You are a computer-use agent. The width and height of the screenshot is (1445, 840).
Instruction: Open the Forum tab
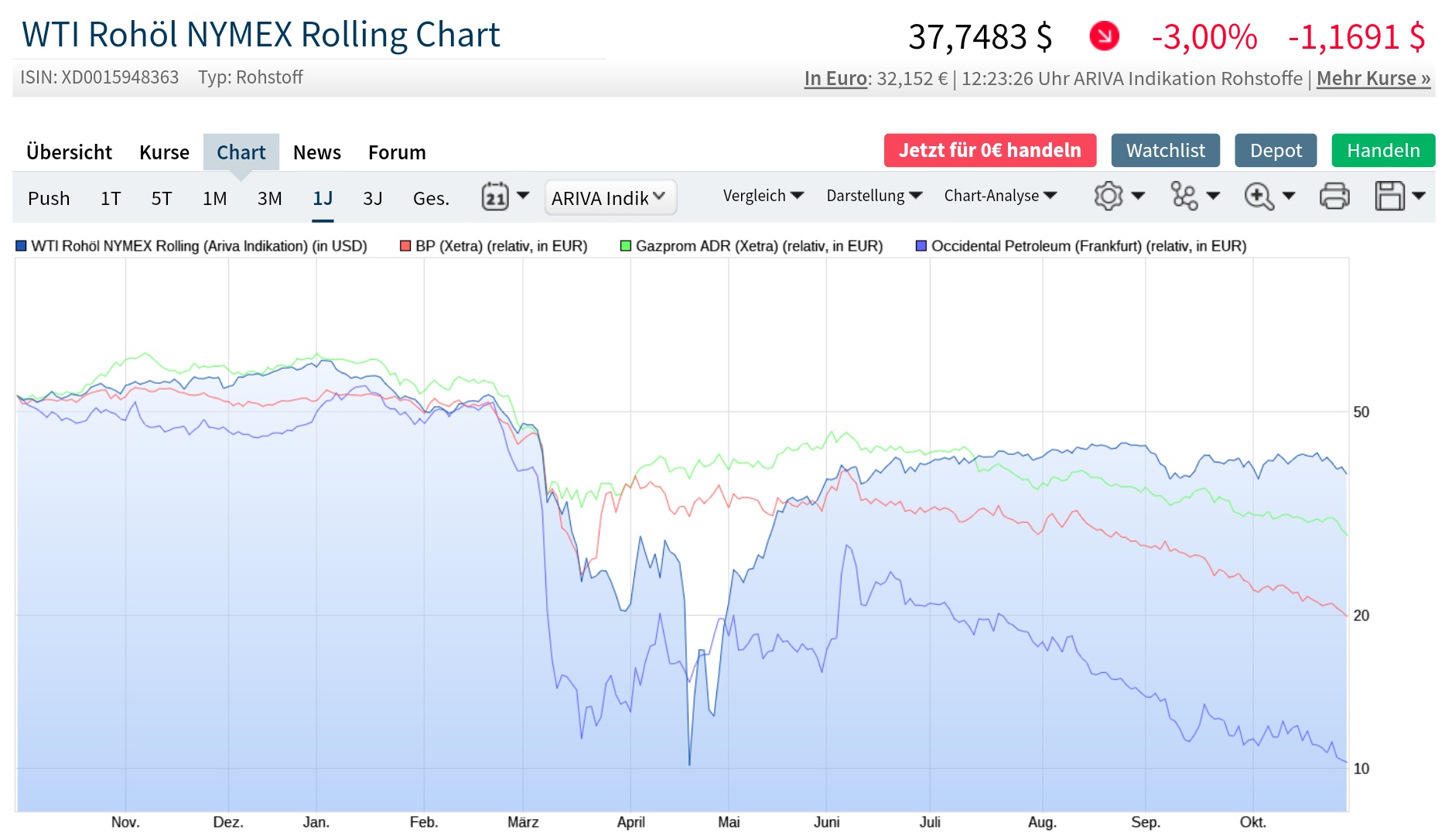coord(397,152)
